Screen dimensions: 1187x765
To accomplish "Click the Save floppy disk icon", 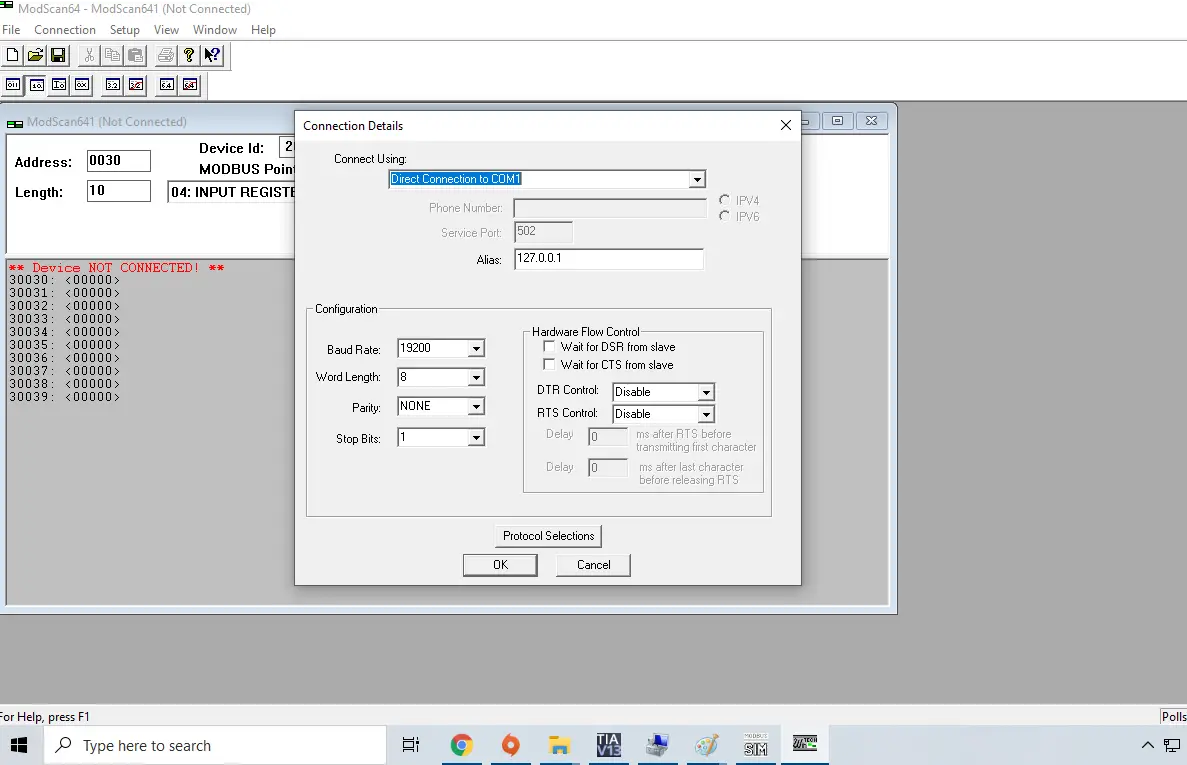I will pyautogui.click(x=58, y=55).
